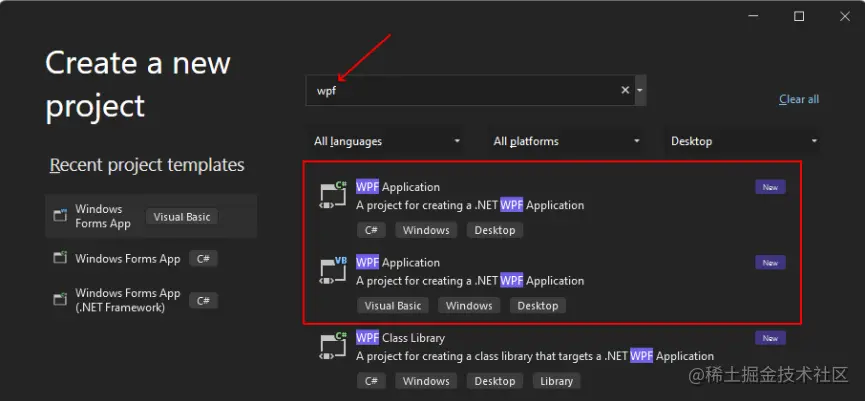Click the Visual Basic tag under WPF Application
Viewport: 865px width, 401px height.
point(393,306)
